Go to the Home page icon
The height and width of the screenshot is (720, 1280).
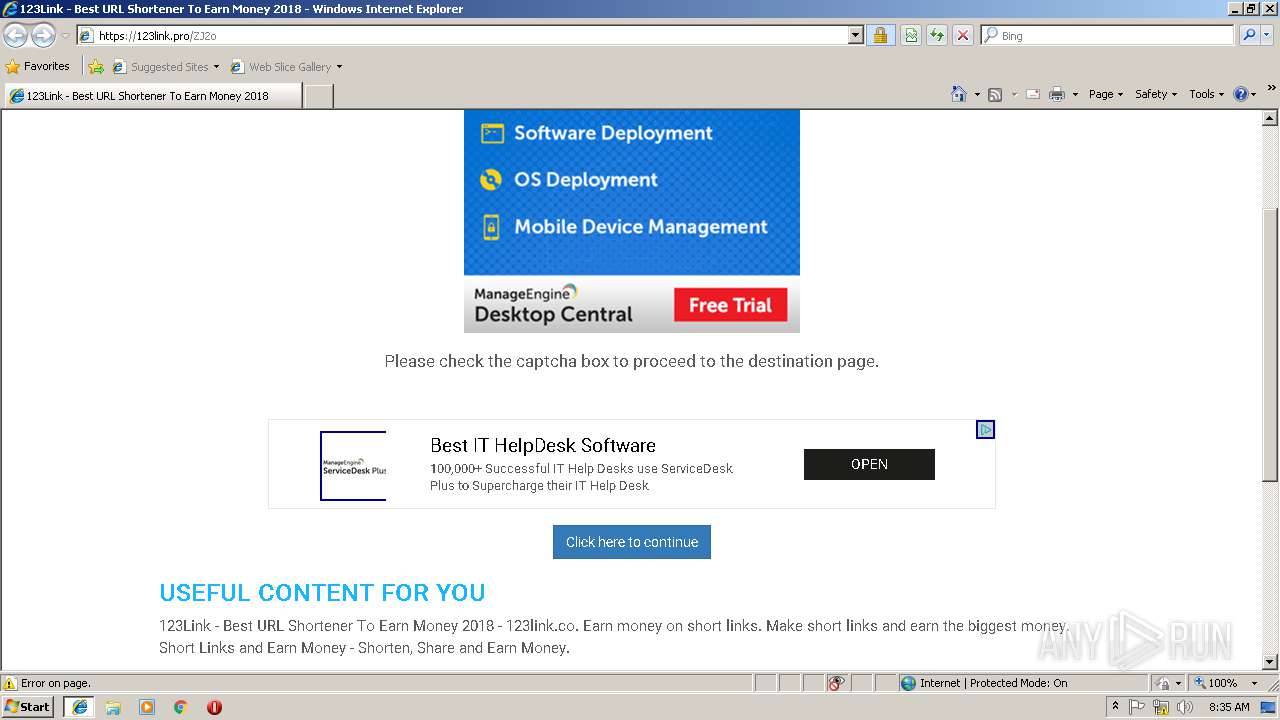(958, 94)
